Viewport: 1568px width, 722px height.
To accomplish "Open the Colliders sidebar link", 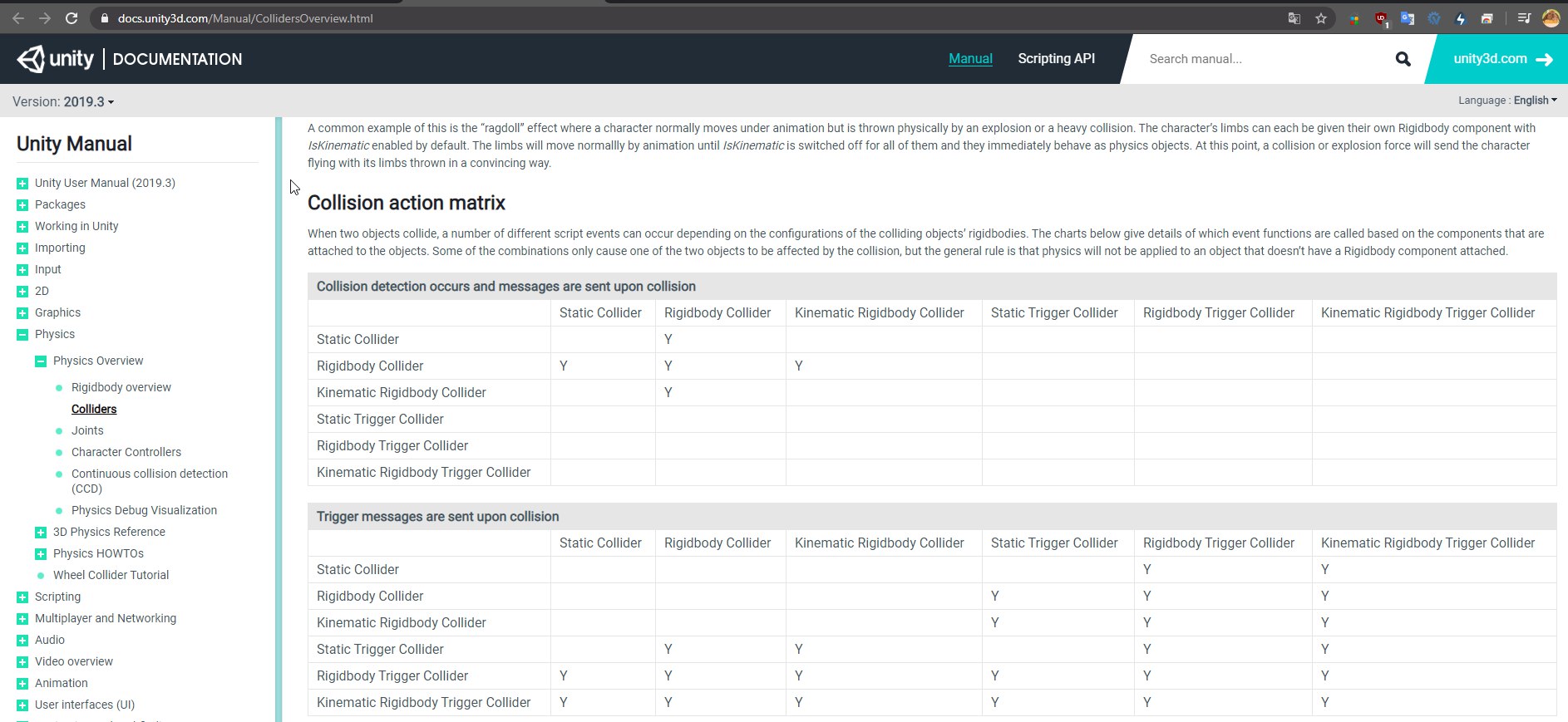I will click(x=94, y=409).
